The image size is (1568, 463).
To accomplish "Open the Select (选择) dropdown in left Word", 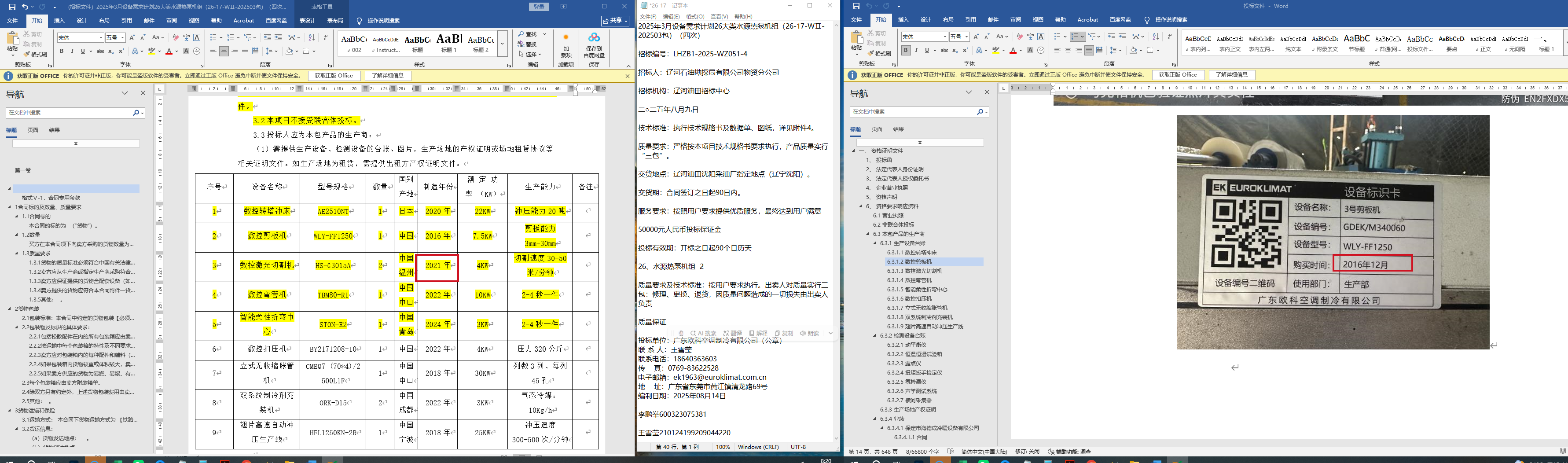I will tap(530, 55).
